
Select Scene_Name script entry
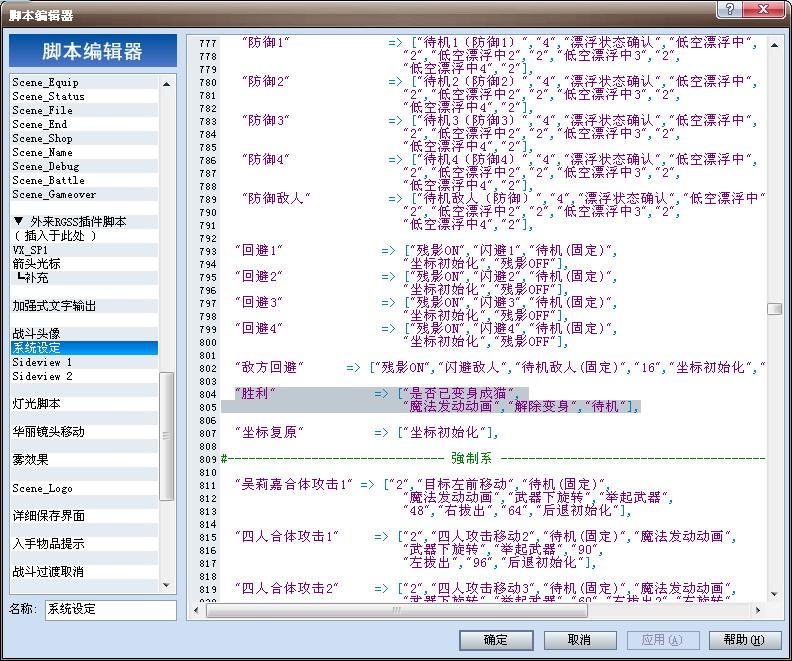(84, 152)
